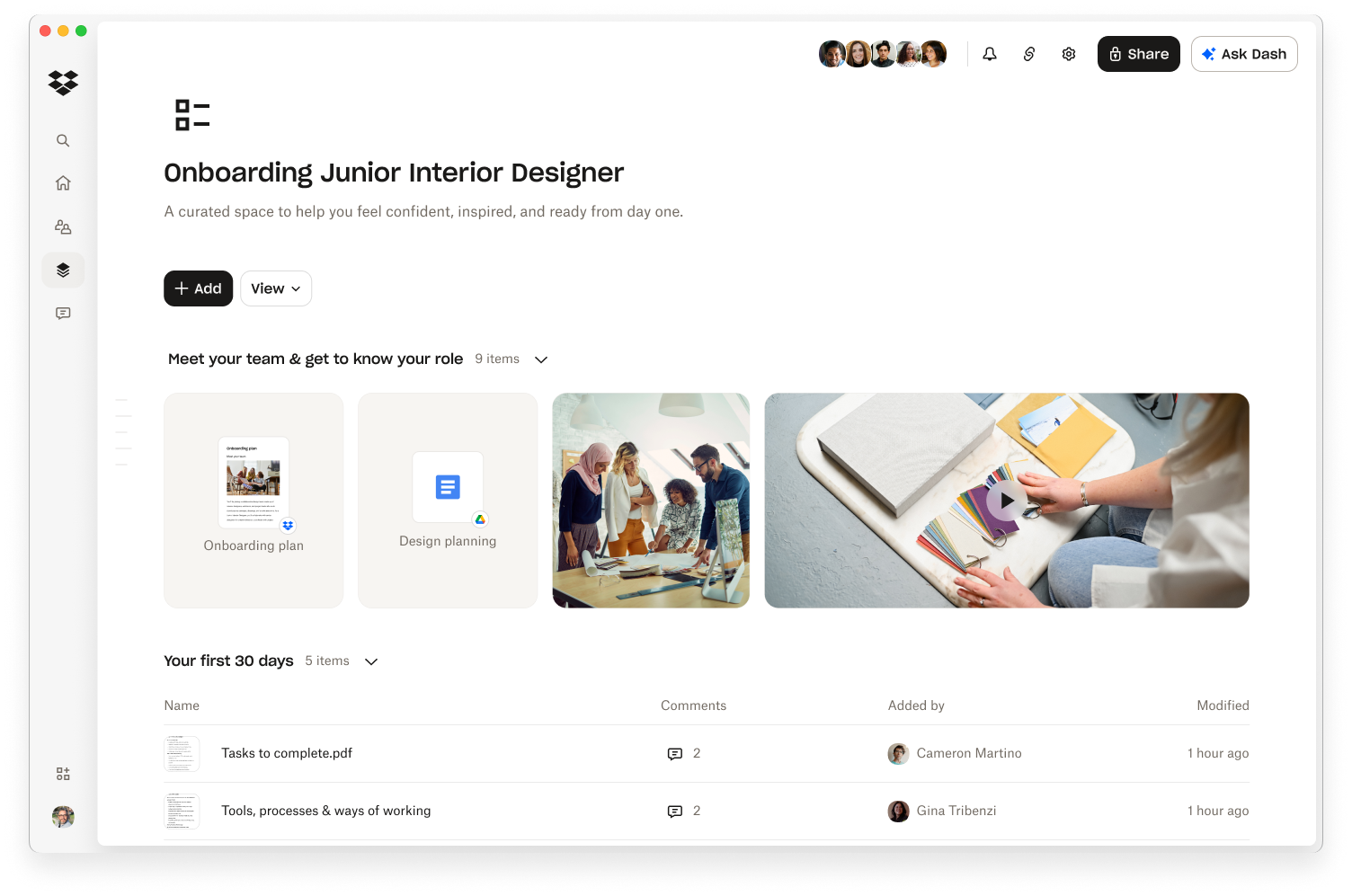The image size is (1352, 896).
Task: Click the Dropbox badge on Onboarding plan
Action: [x=288, y=525]
